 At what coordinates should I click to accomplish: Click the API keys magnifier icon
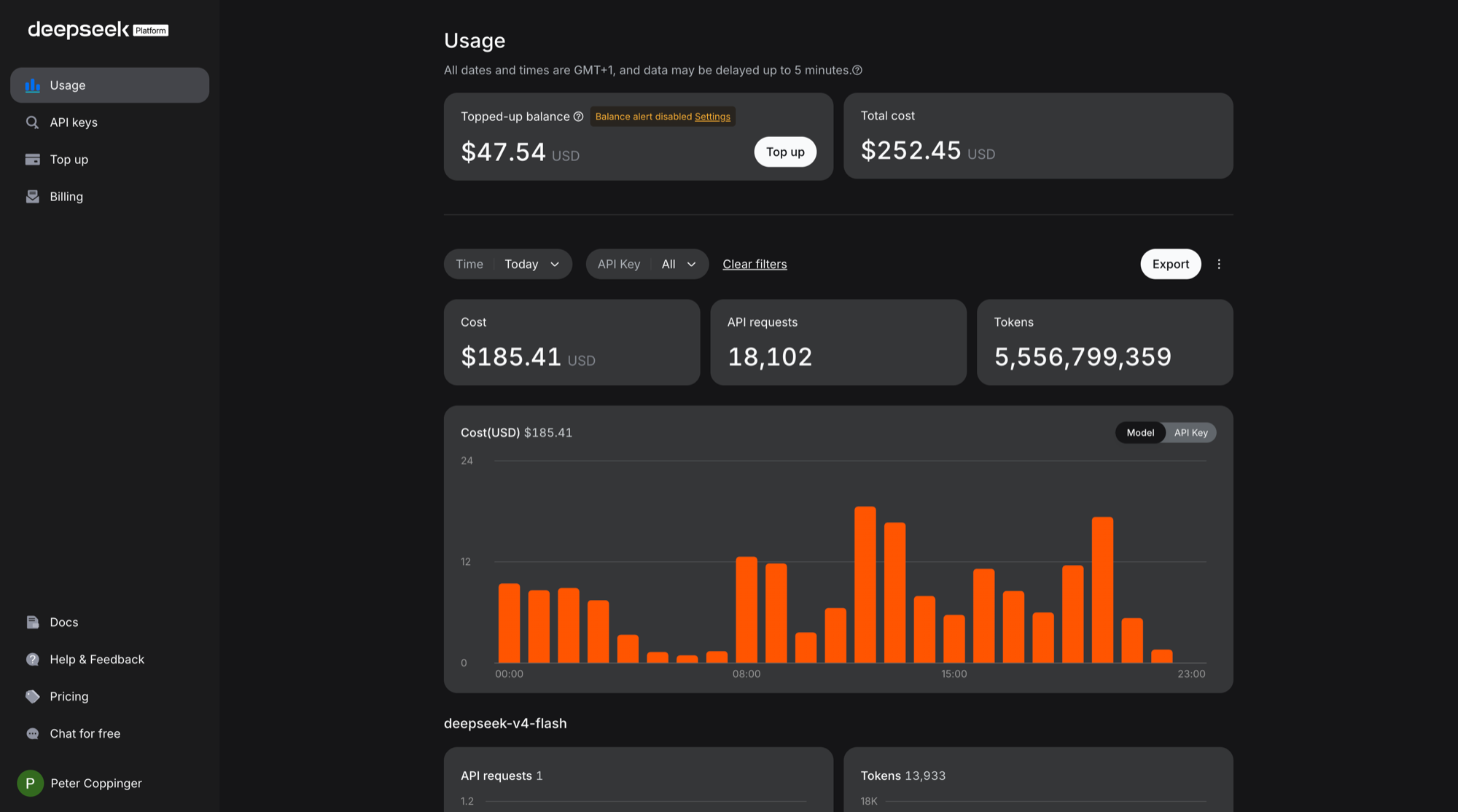point(32,122)
